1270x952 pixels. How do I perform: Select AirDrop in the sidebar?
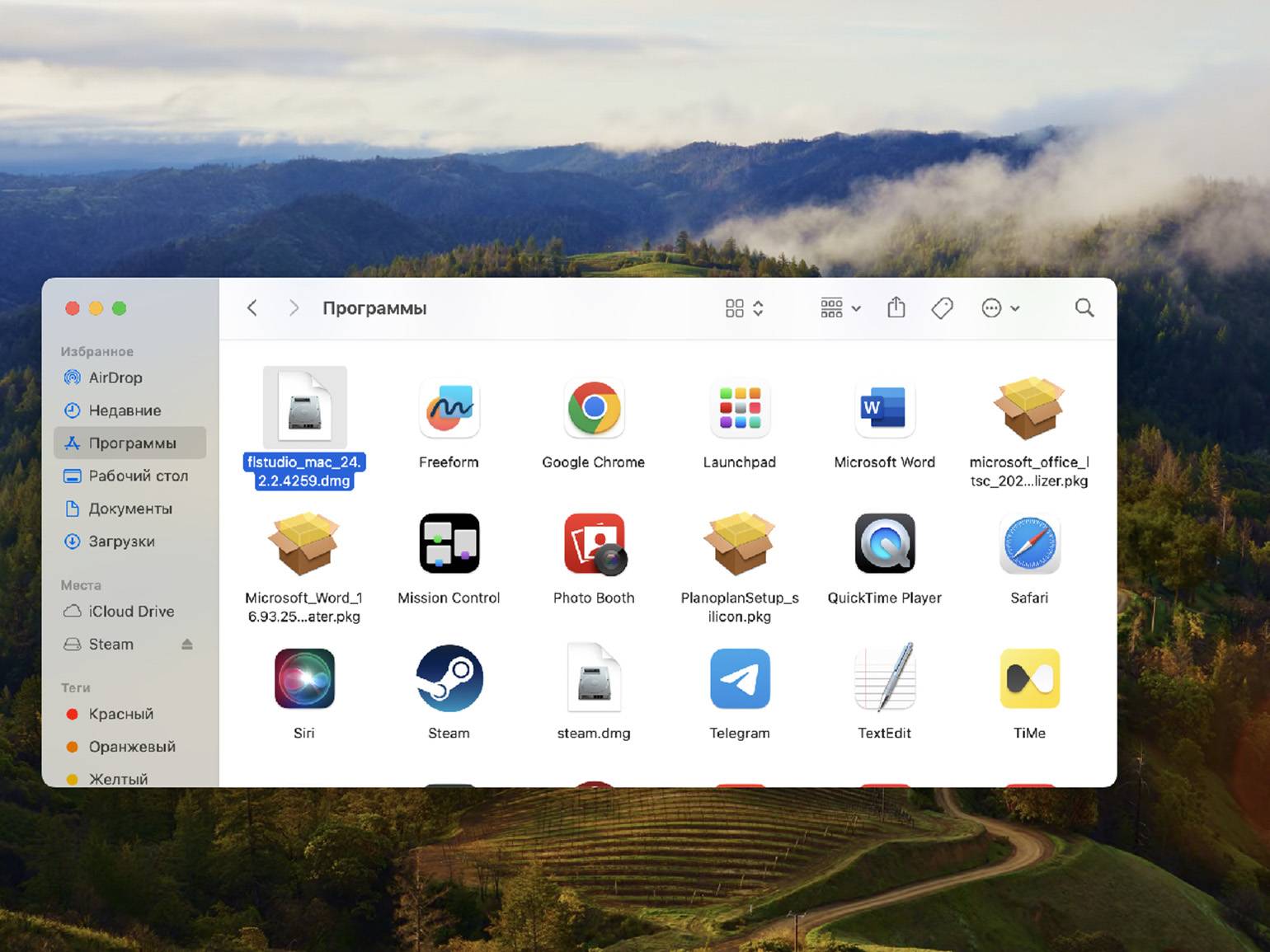click(129, 378)
